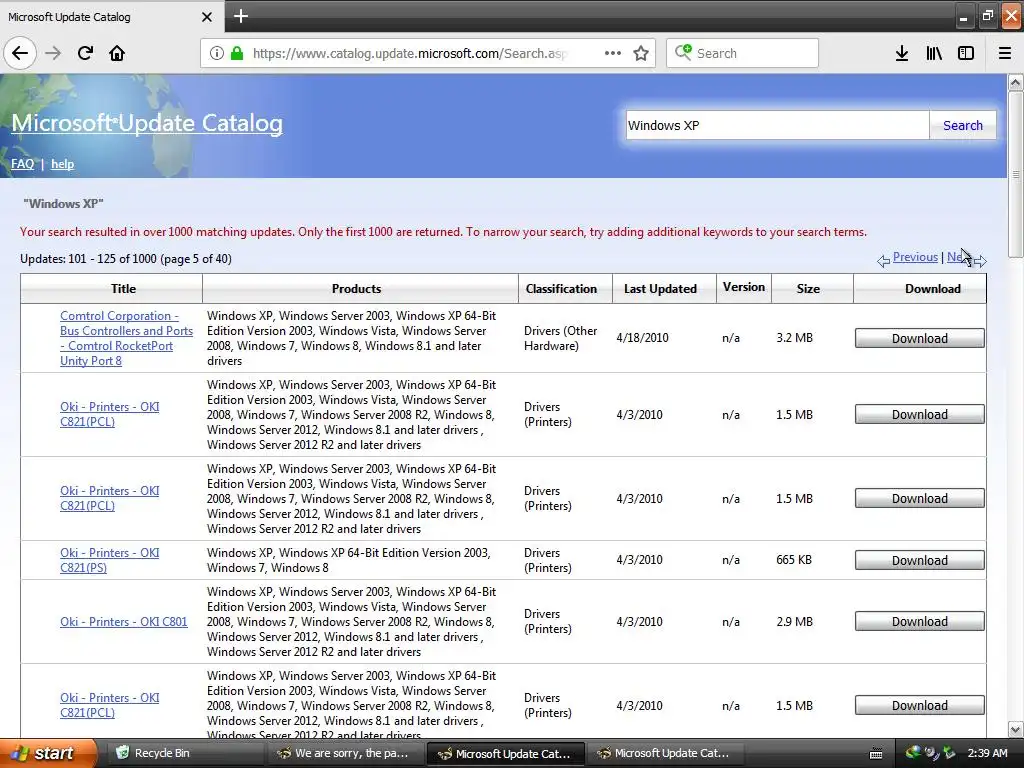Click the left arrow icon beside Previous
Screen dimensions: 1024x768
point(884,261)
